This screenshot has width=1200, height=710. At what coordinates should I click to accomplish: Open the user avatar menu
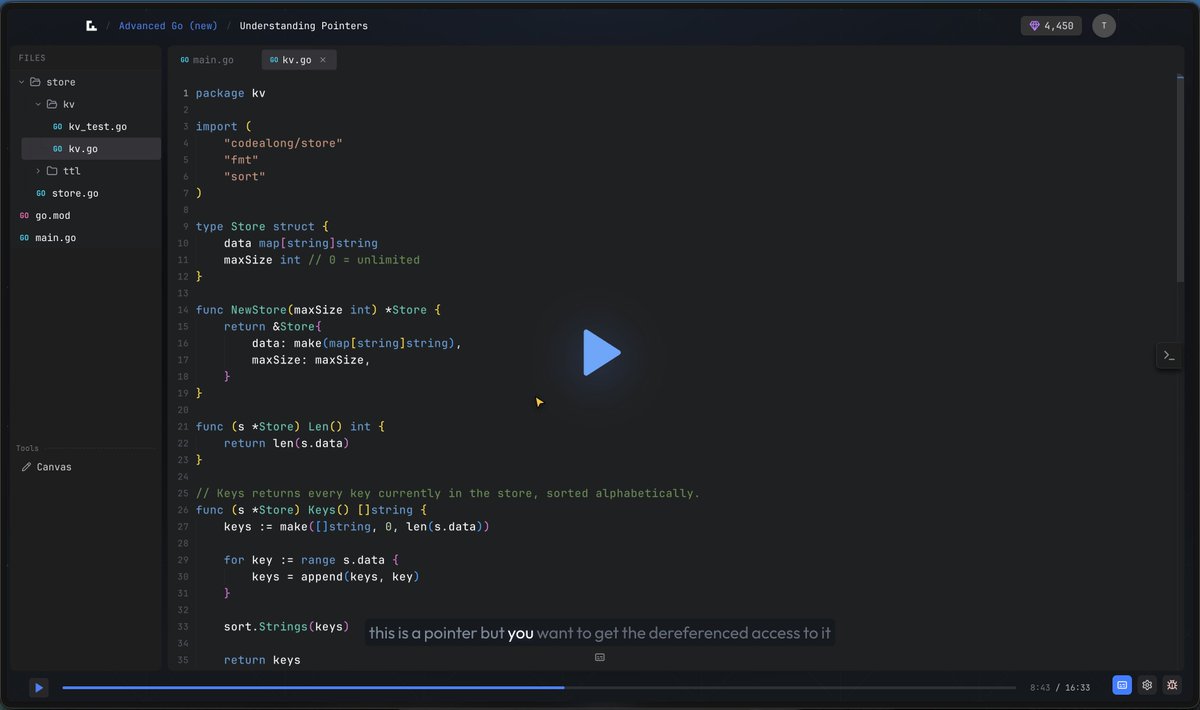point(1104,26)
